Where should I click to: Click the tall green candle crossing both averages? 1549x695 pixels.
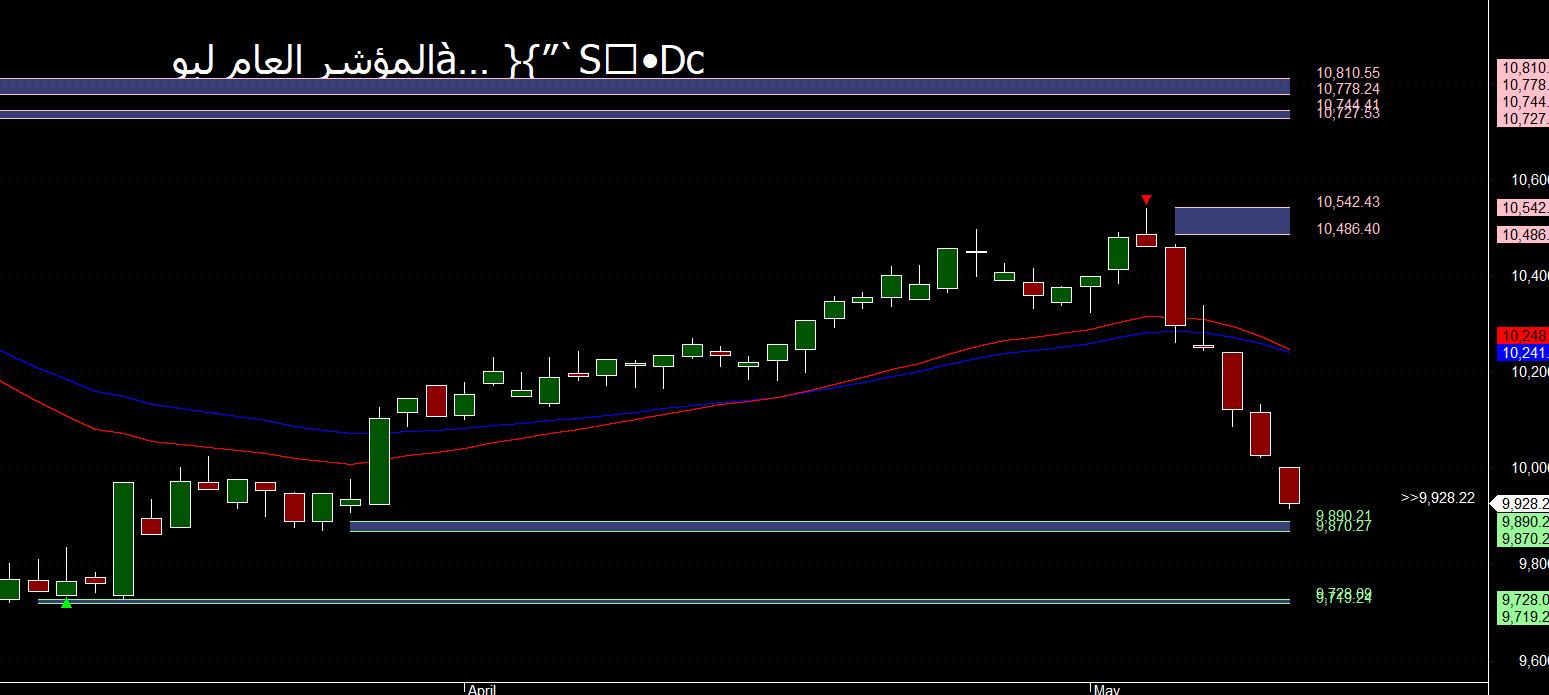coord(379,461)
